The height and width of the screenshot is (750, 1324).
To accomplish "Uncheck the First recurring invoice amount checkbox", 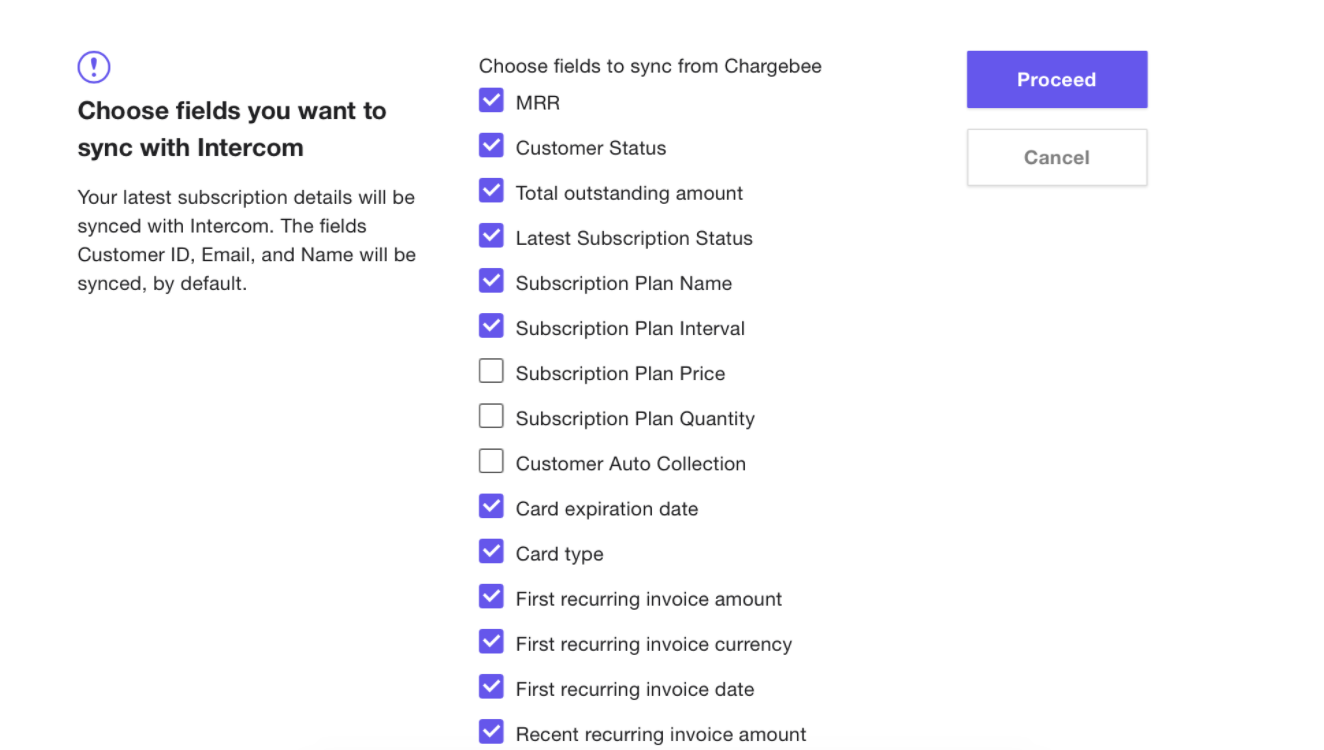I will click(491, 596).
